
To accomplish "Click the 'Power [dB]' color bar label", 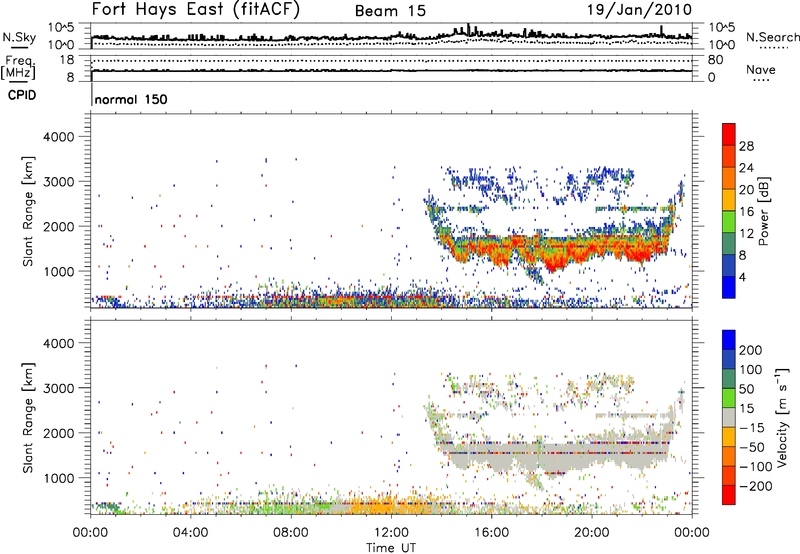I will (763, 211).
